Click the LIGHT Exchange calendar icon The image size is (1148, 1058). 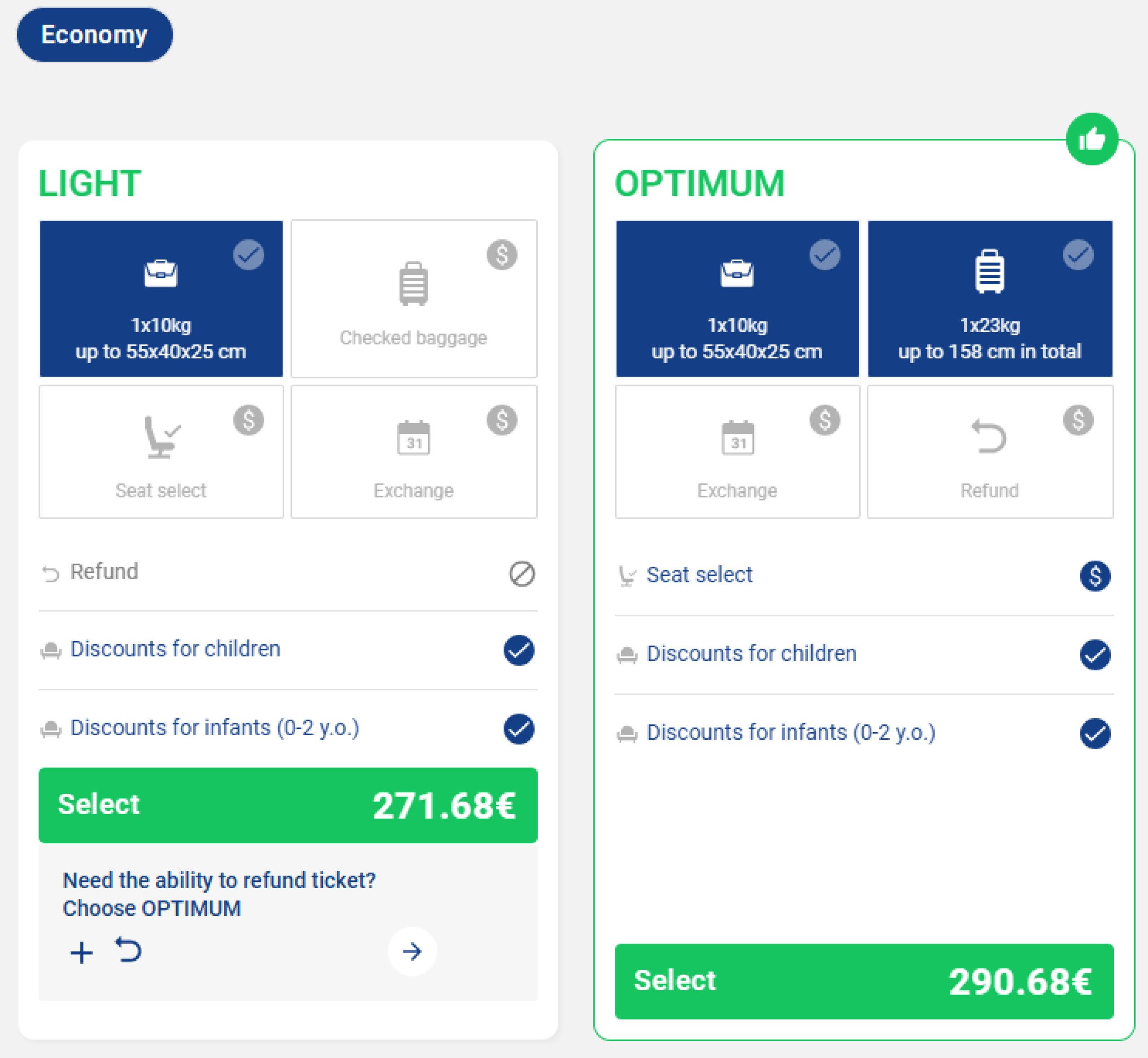[413, 438]
